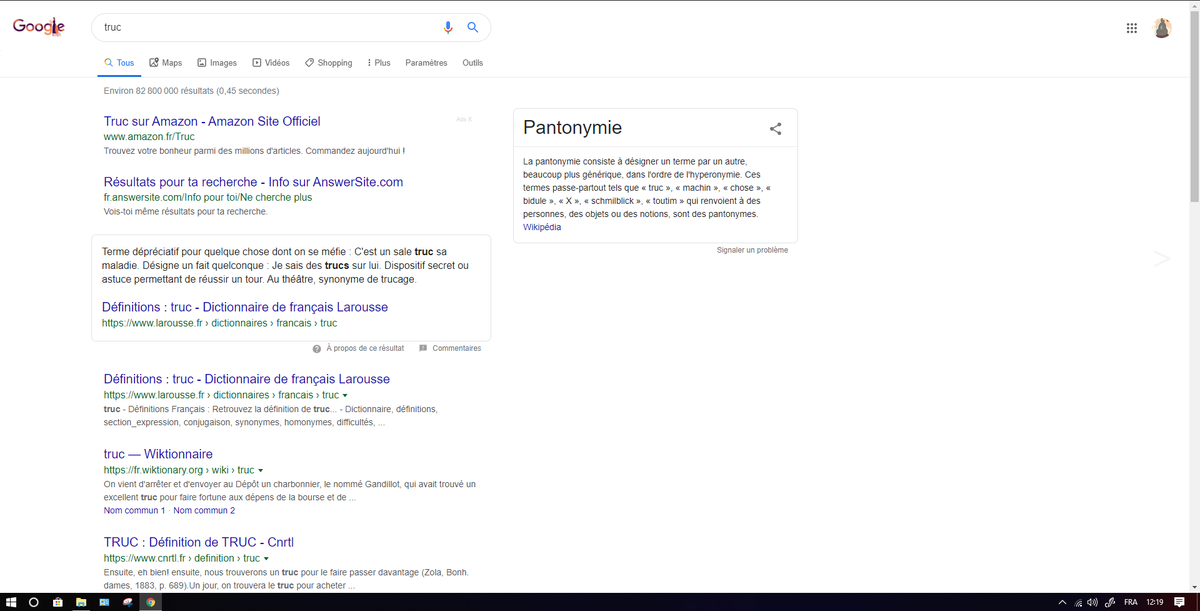Share the Pantonymie knowledge panel

click(x=775, y=128)
